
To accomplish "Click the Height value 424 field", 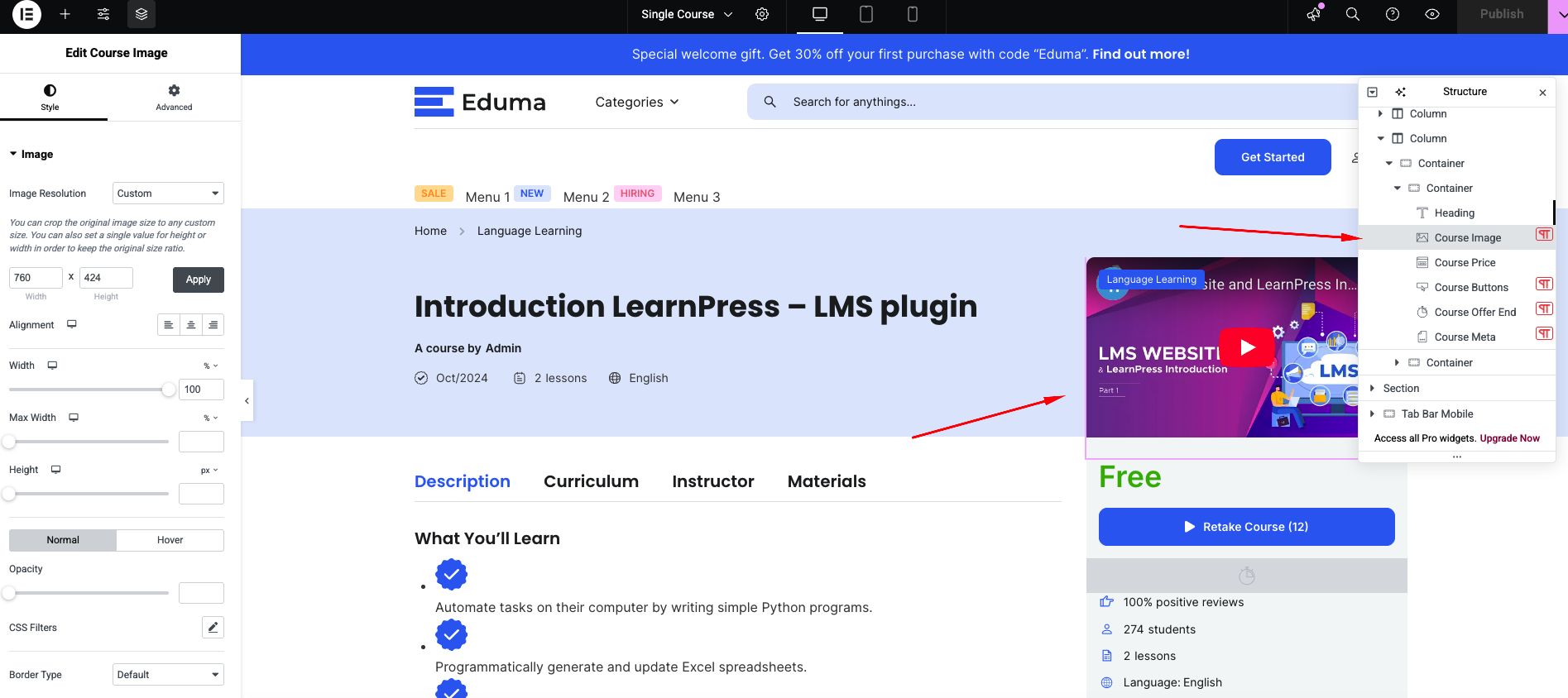I will 106,278.
